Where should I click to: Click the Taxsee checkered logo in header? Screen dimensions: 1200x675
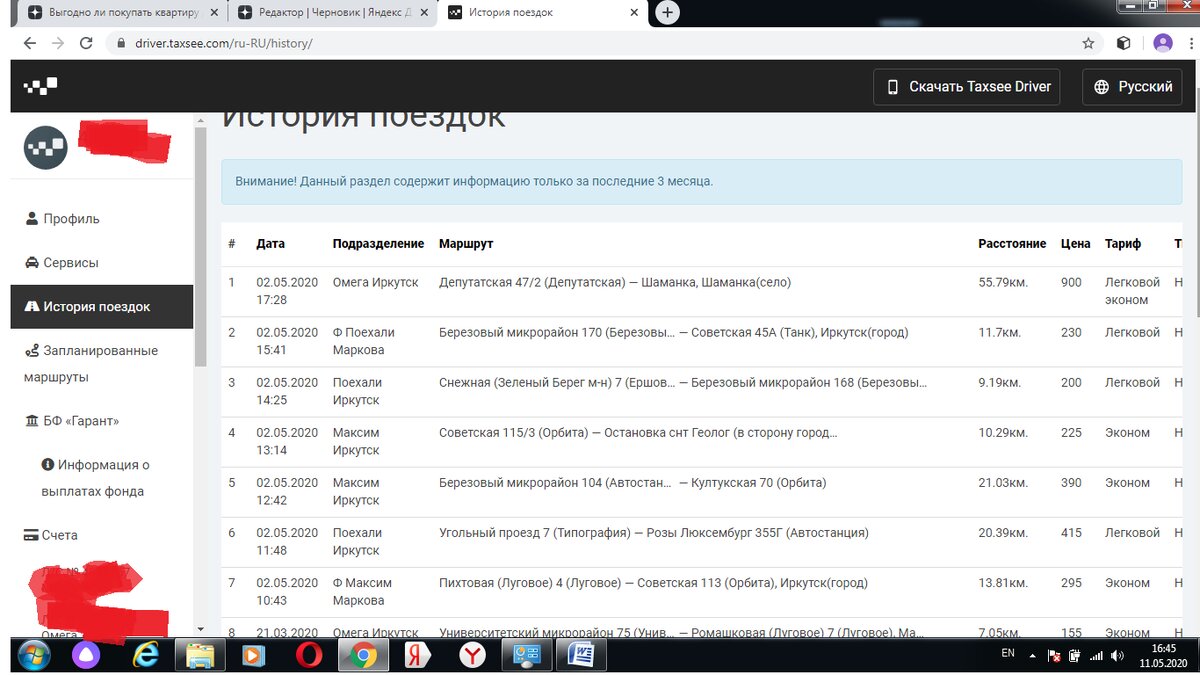click(x=41, y=86)
